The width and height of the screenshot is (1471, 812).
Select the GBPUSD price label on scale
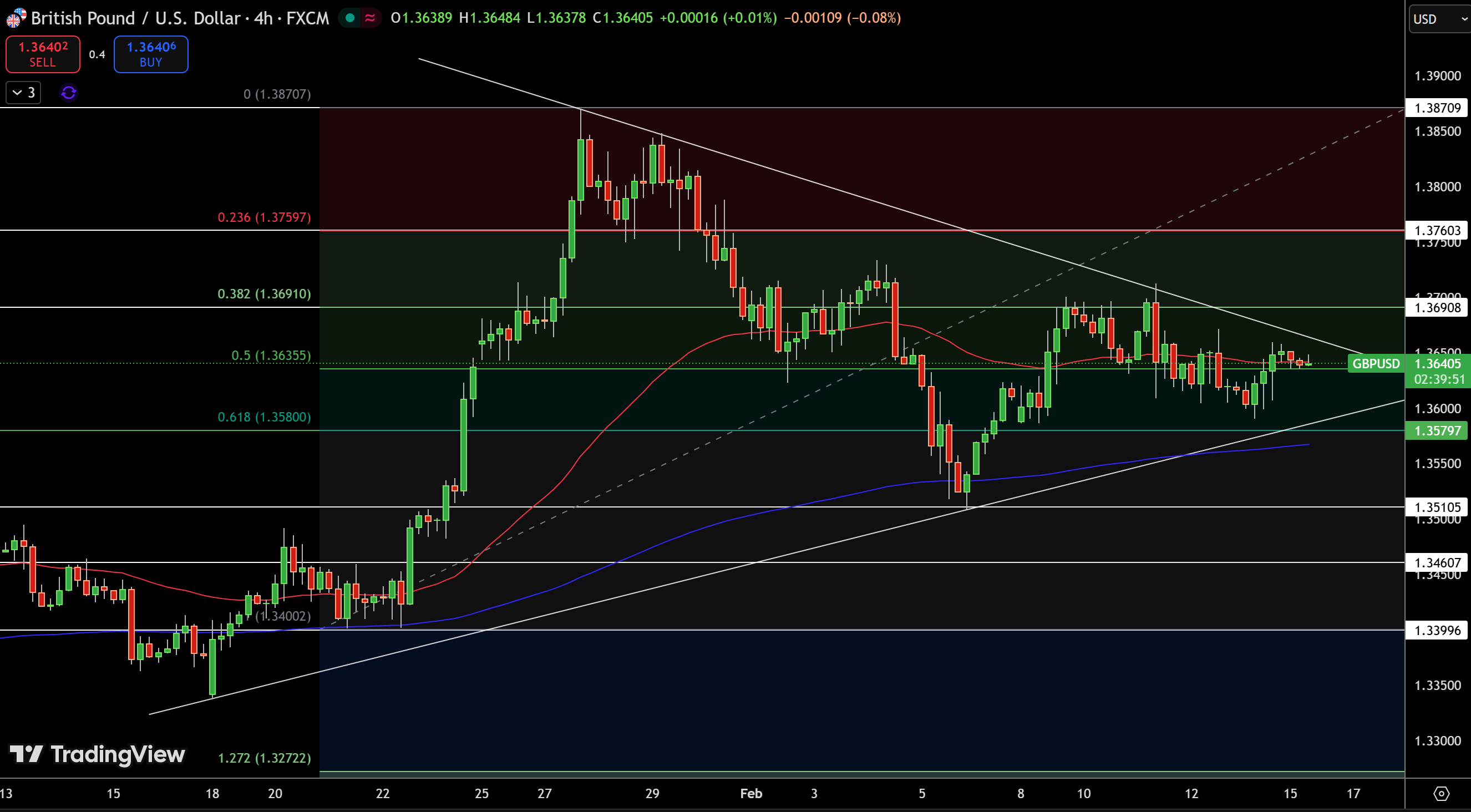pos(1376,364)
